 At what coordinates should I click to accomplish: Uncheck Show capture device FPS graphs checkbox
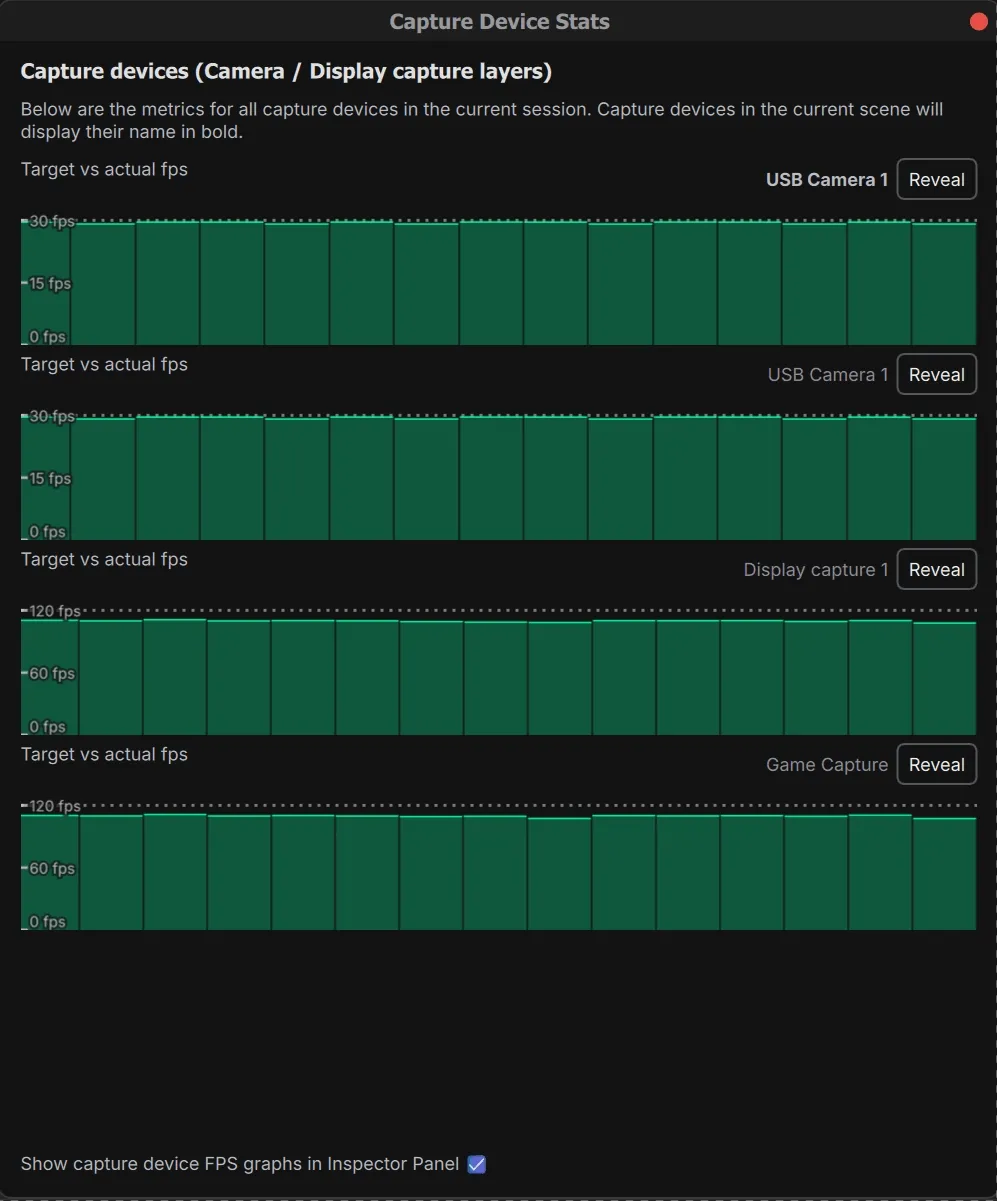tap(477, 1164)
